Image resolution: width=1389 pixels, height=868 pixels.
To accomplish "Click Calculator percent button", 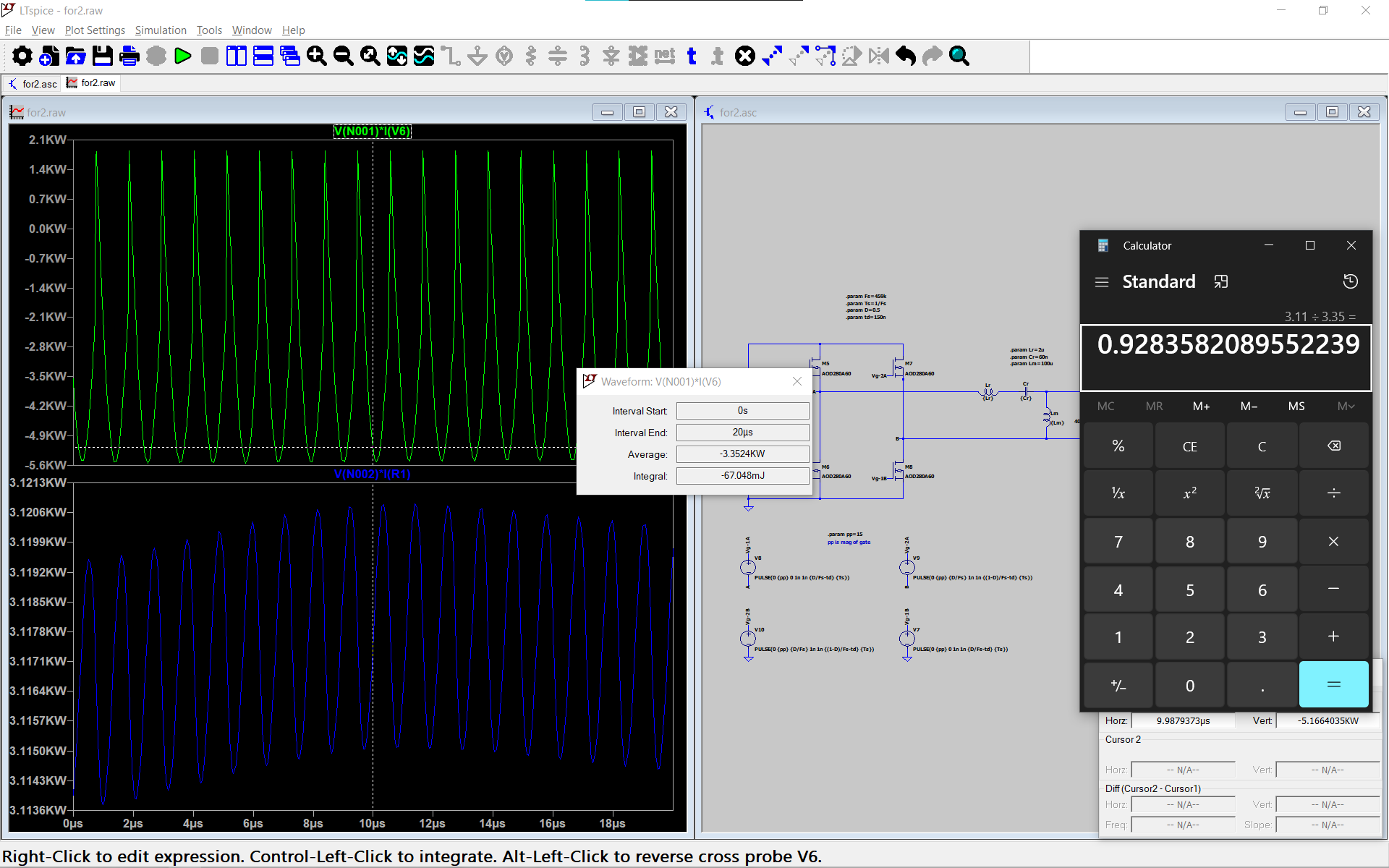I will click(1118, 446).
